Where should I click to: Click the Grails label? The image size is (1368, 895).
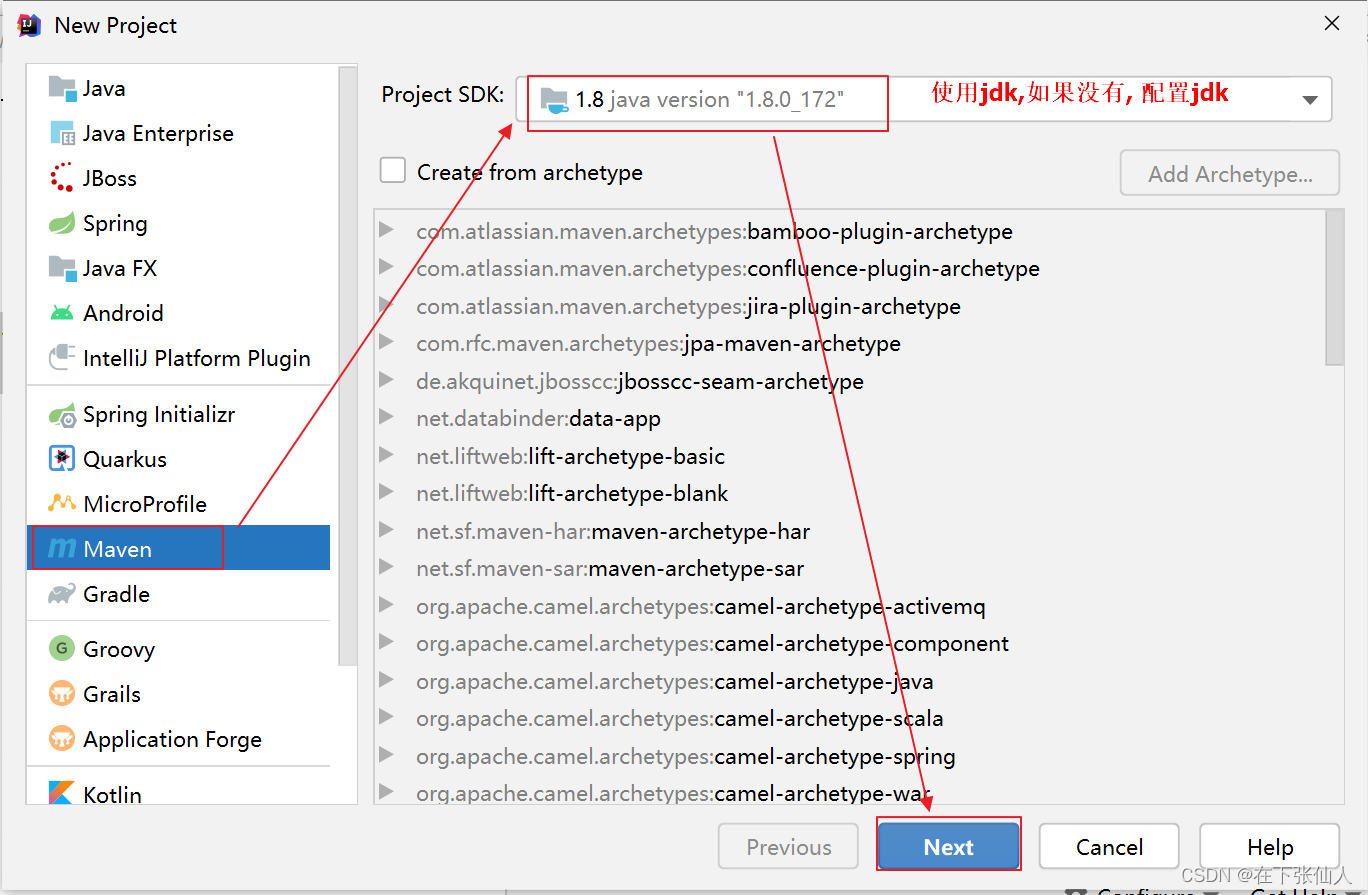[112, 694]
